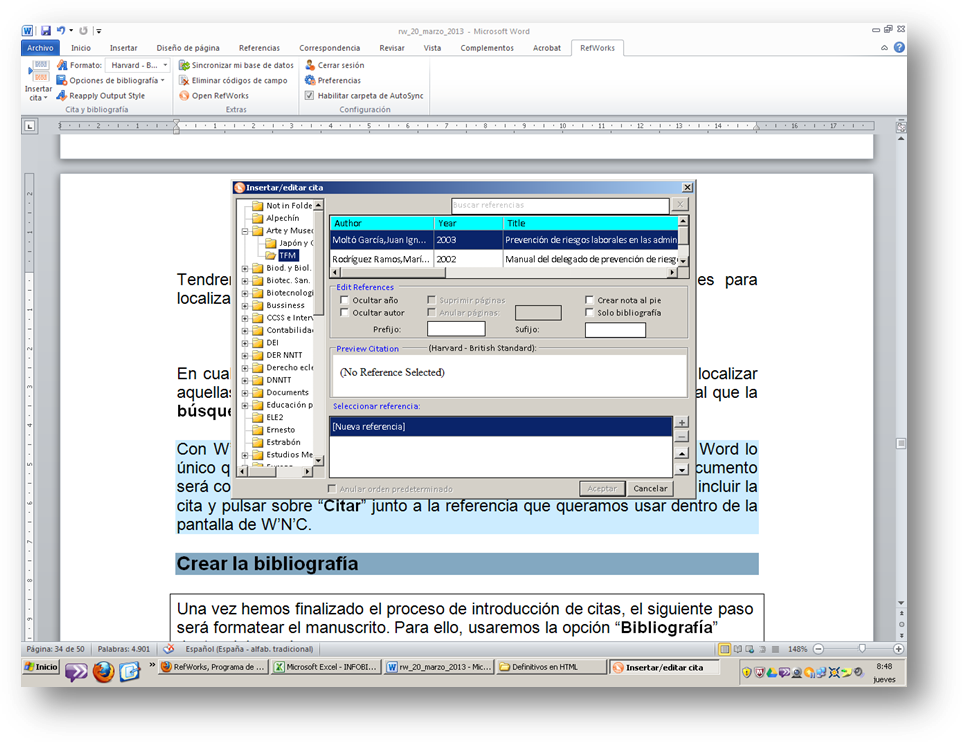Screen dimensions: 962x742
Task: Click the Save icon in quick access toolbar
Action: 45,30
